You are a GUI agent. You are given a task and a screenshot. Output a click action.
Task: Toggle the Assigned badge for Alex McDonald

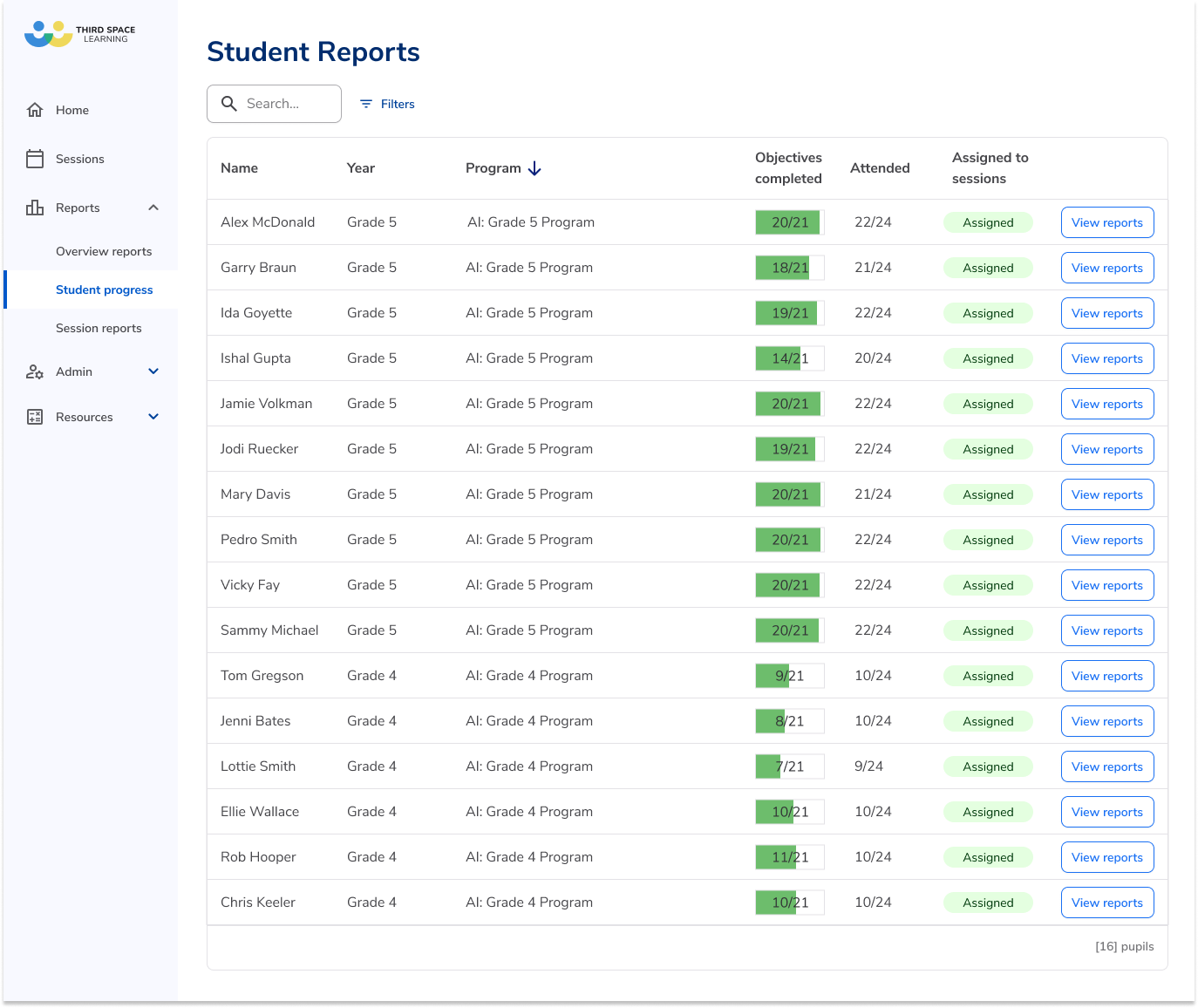point(987,222)
